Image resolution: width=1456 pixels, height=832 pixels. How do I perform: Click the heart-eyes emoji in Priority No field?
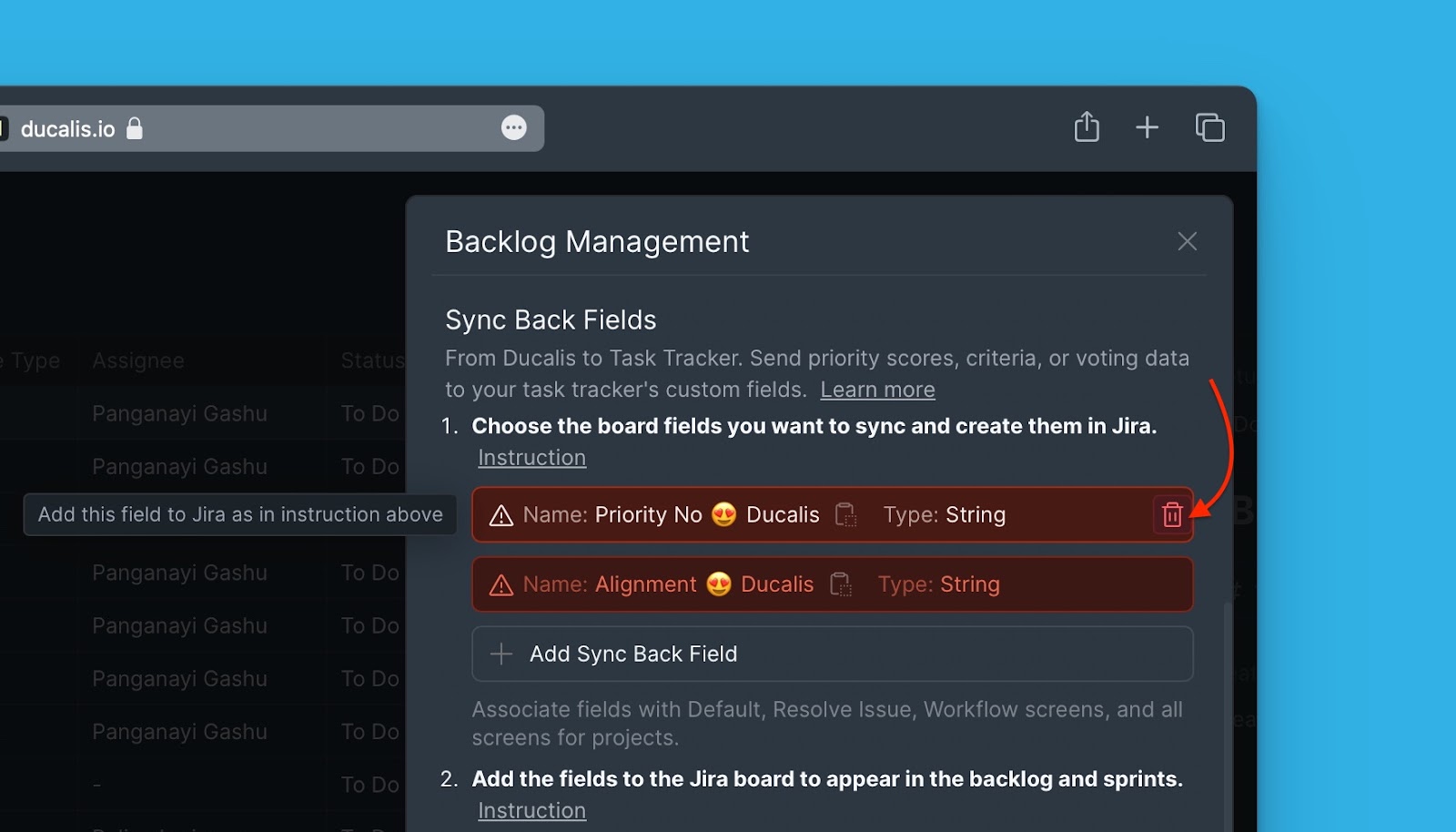pos(723,515)
